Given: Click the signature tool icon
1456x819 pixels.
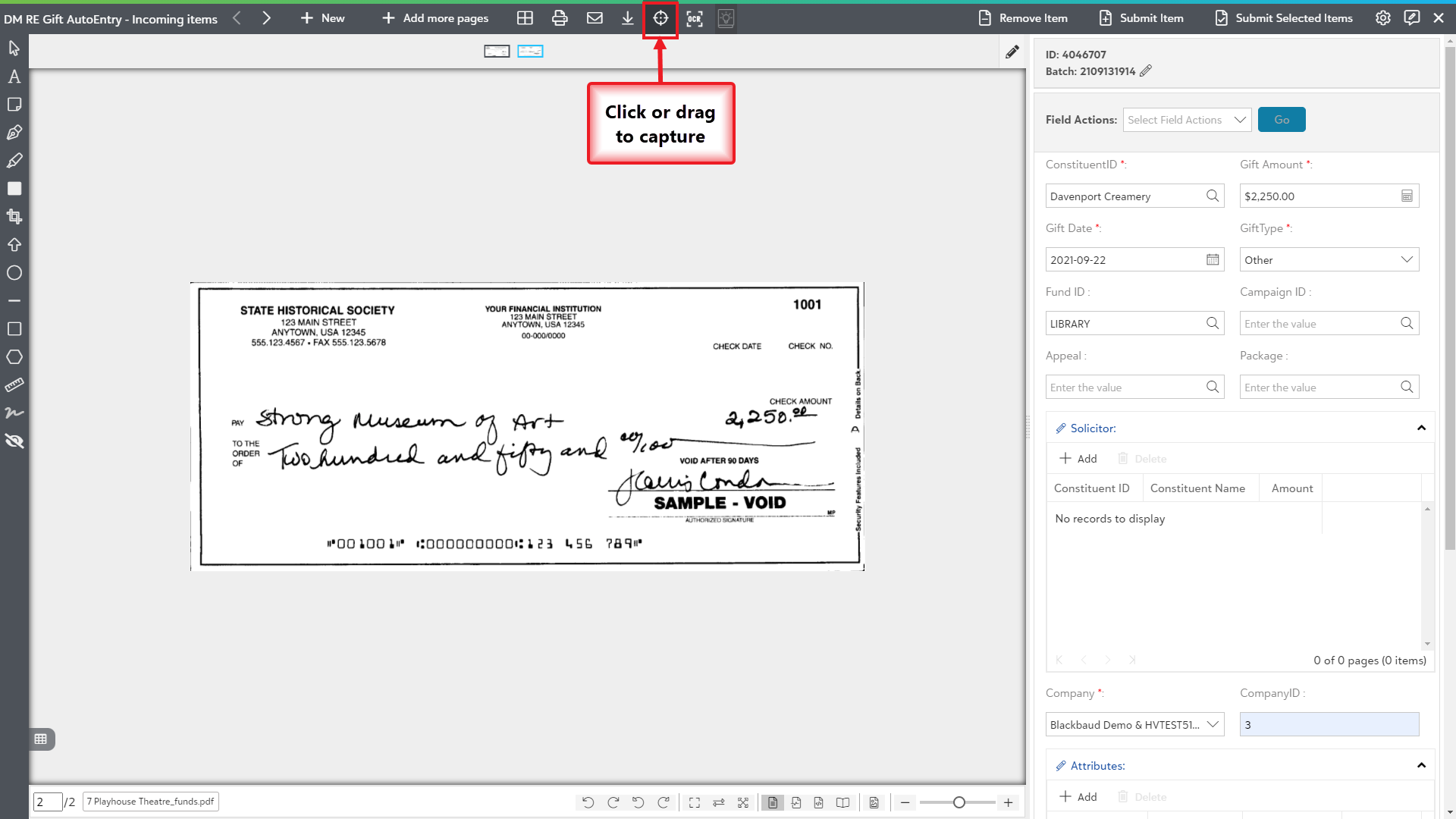Looking at the screenshot, I should pos(14,413).
